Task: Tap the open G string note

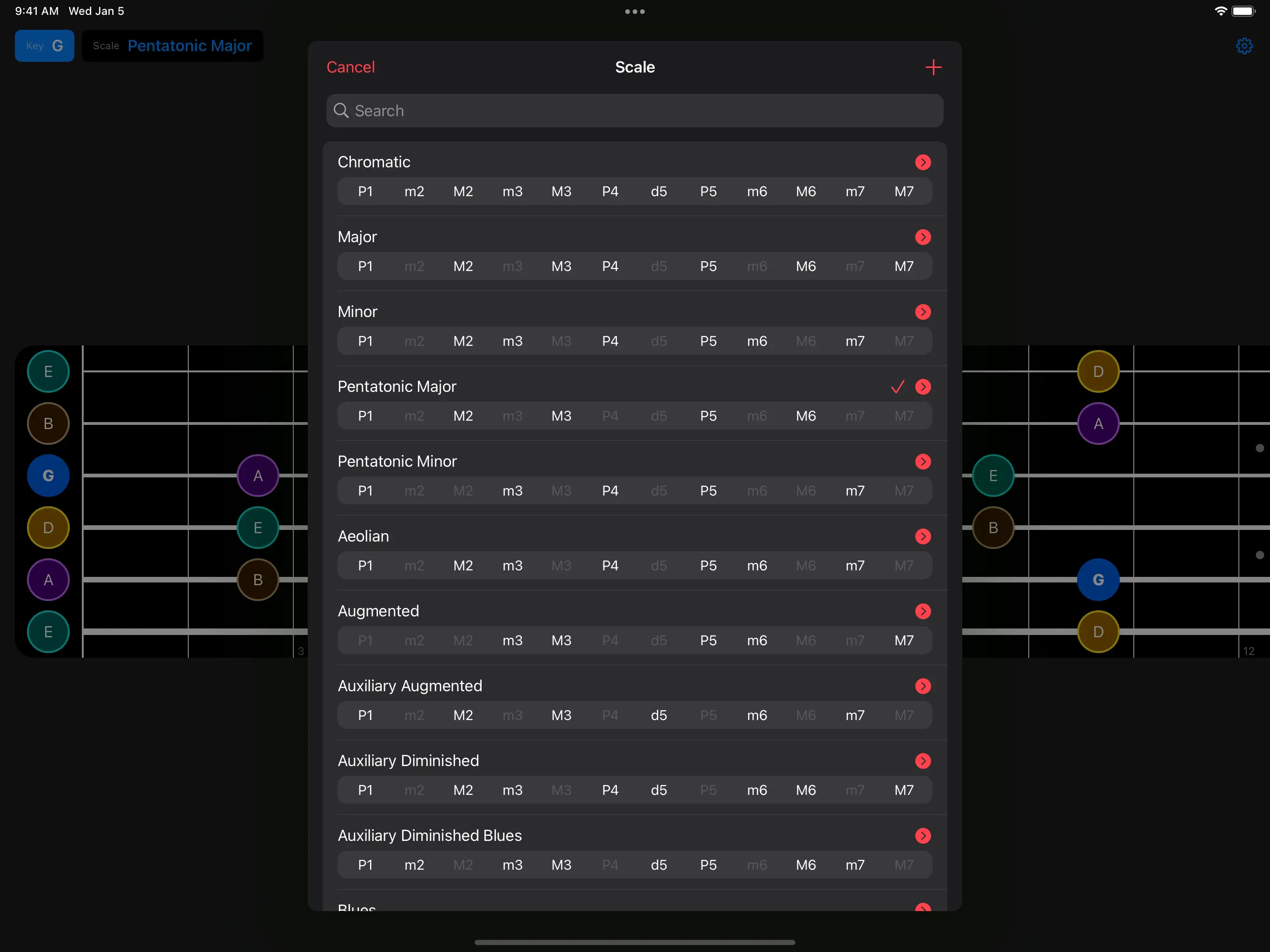Action: click(48, 476)
